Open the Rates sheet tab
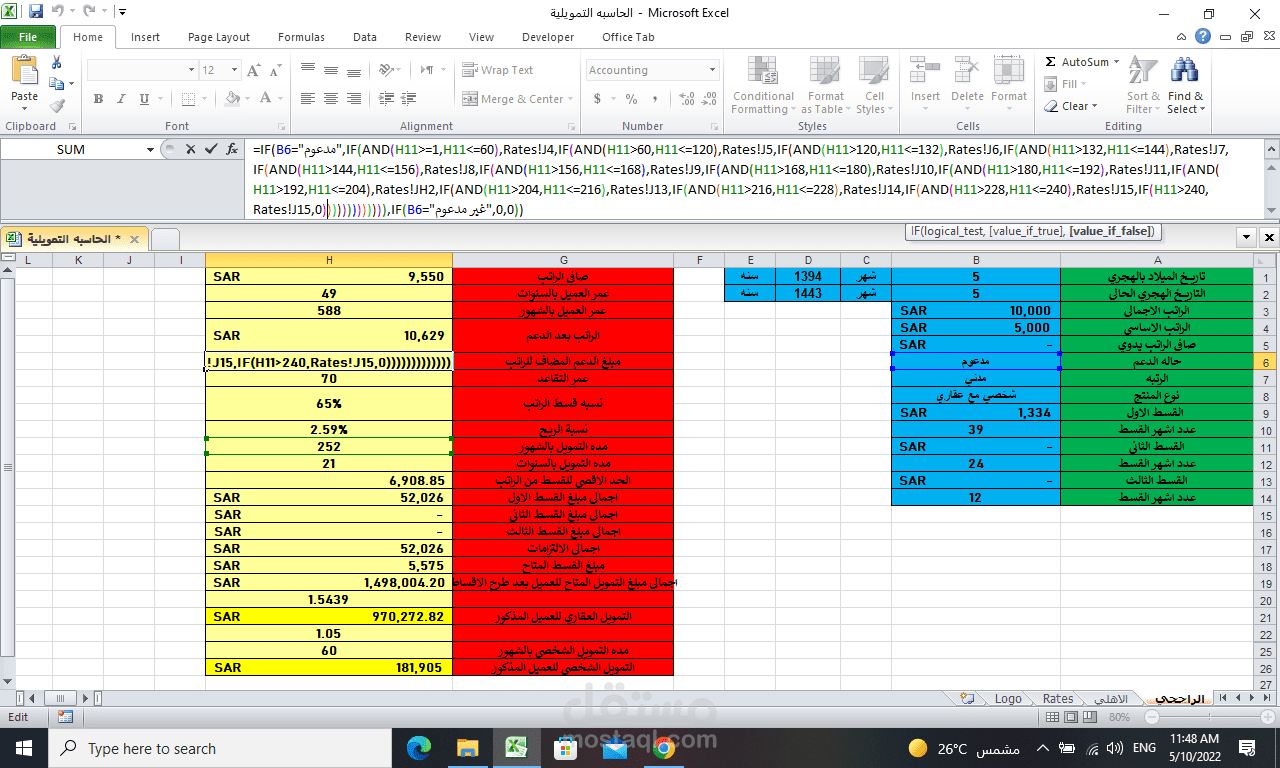The height and width of the screenshot is (768, 1280). [x=1057, y=699]
